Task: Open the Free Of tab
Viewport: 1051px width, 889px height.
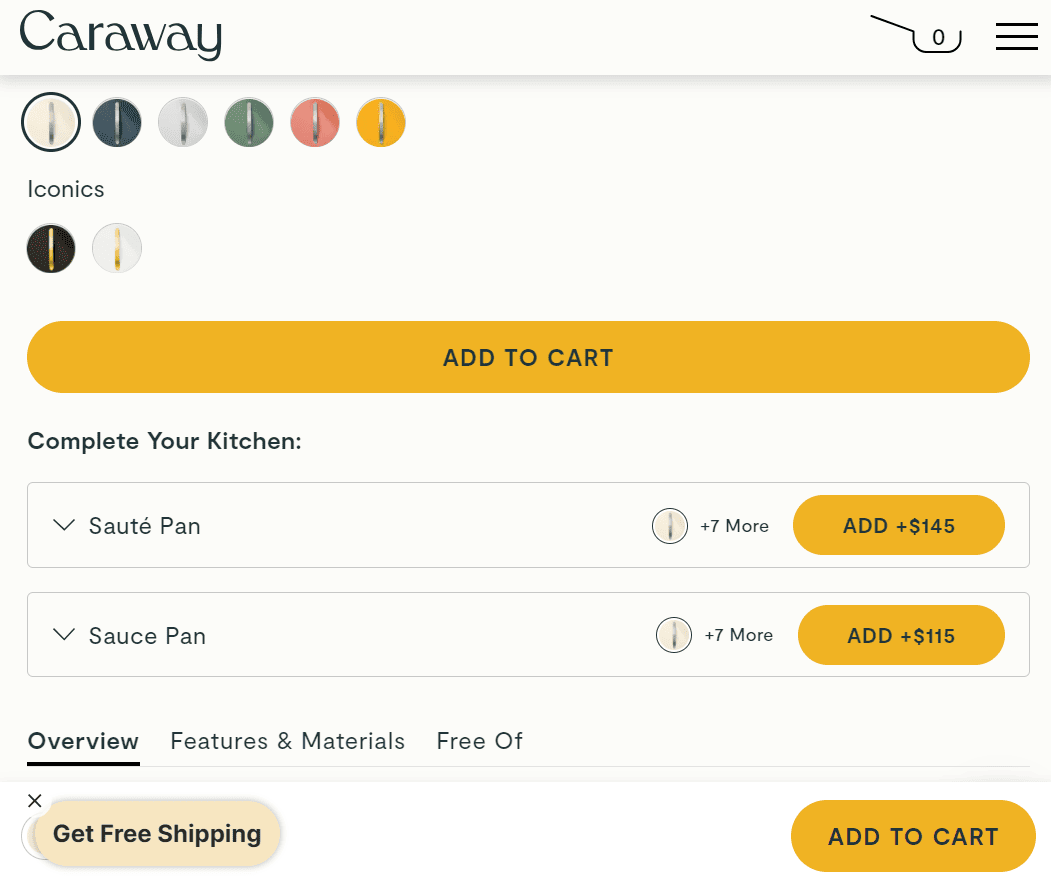Action: [x=479, y=741]
